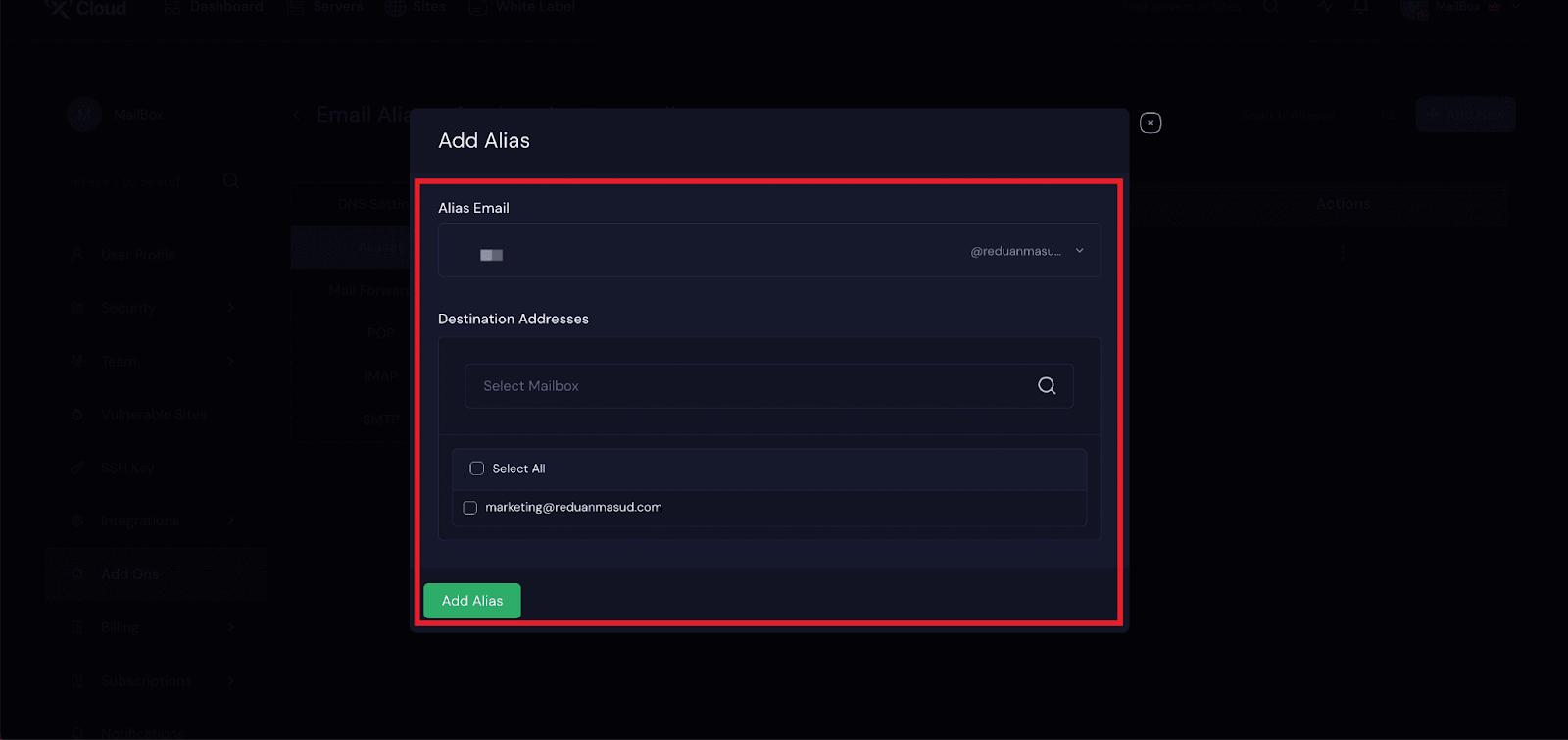The height and width of the screenshot is (740, 1568).
Task: Focus the Alias Email text field
Action: point(706,252)
